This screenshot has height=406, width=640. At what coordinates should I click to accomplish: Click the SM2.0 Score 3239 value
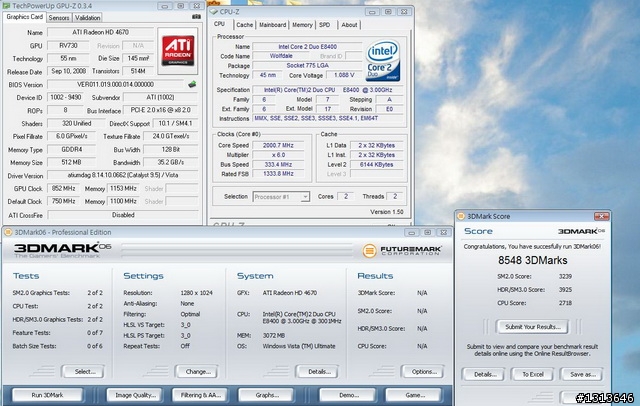565,276
